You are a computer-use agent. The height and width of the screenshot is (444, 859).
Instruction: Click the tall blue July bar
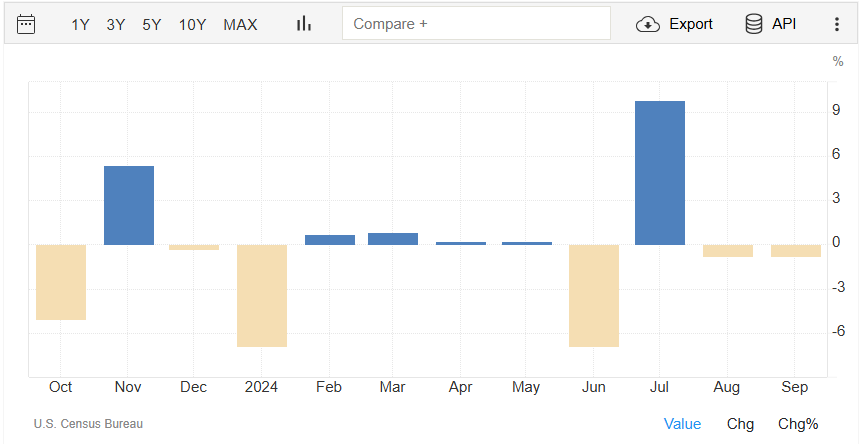[660, 173]
